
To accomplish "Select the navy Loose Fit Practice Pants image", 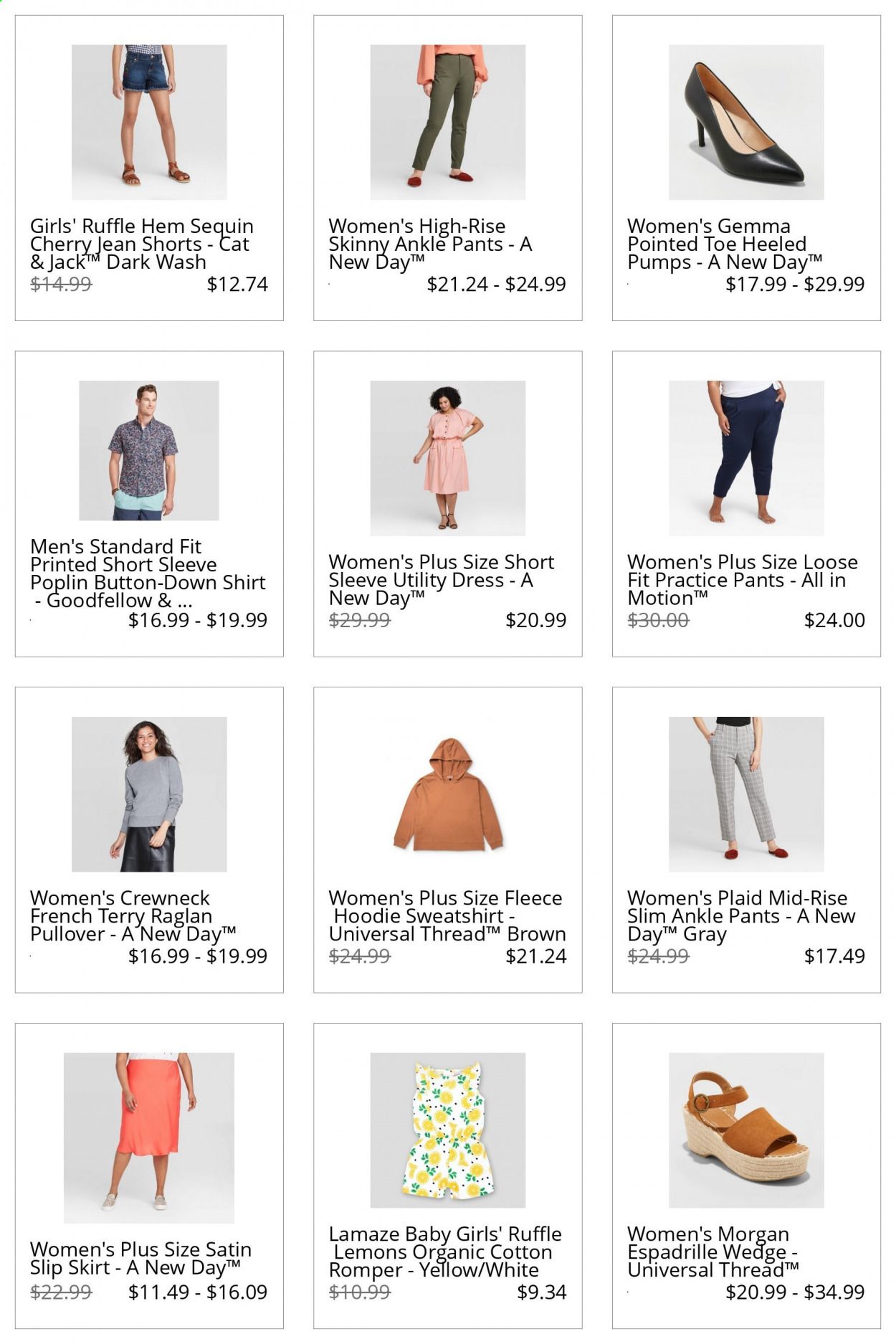I will [x=746, y=458].
